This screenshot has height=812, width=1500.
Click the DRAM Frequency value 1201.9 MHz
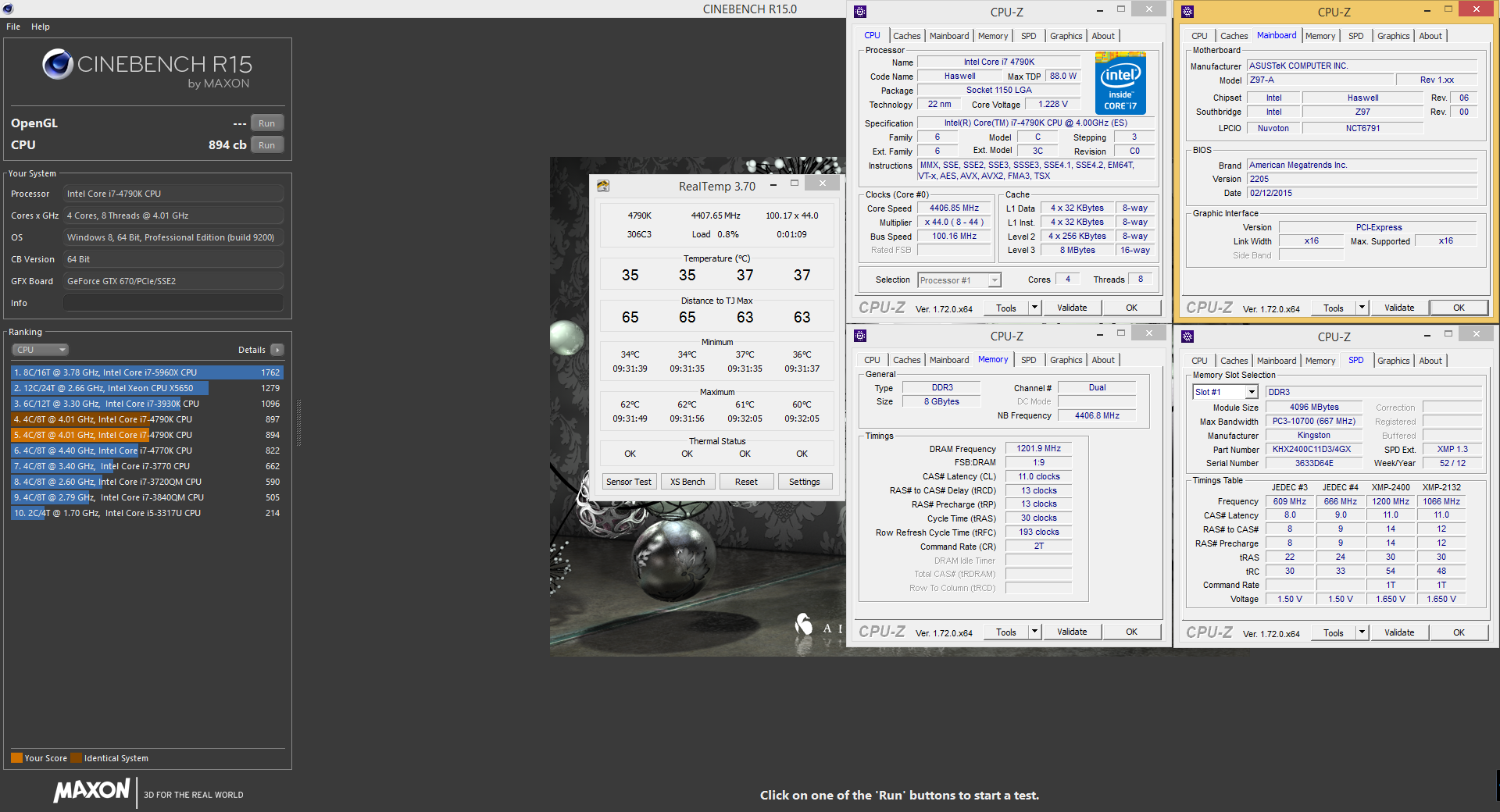[x=1038, y=448]
